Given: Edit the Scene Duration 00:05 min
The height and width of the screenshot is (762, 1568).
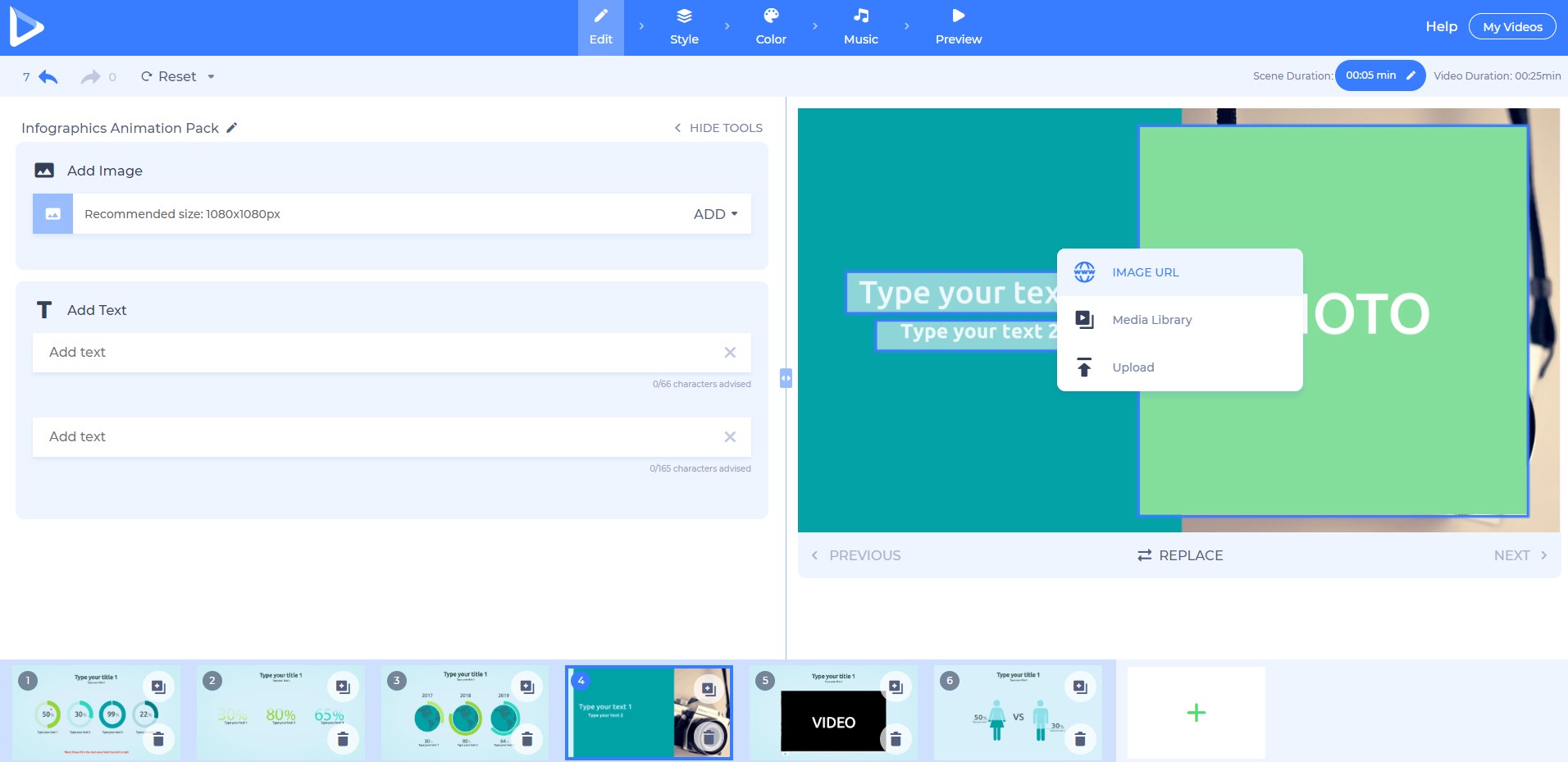Looking at the screenshot, I should coord(1379,75).
